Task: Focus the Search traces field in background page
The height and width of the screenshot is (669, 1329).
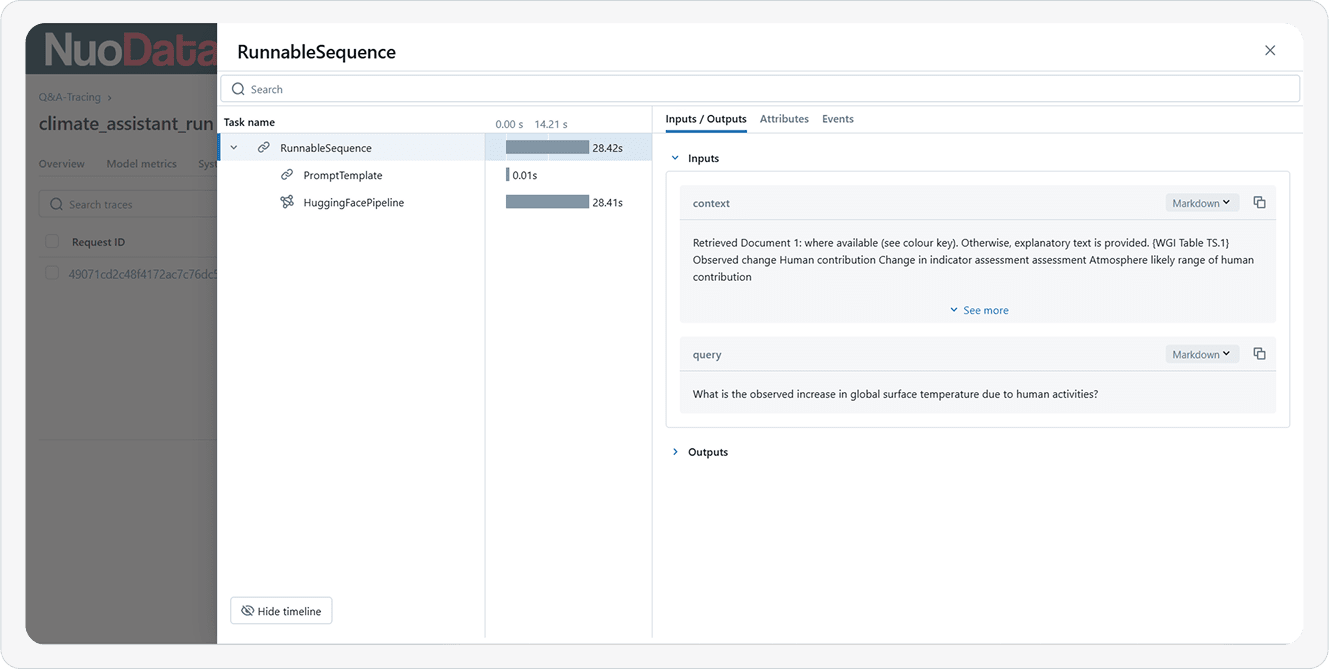Action: click(x=128, y=205)
